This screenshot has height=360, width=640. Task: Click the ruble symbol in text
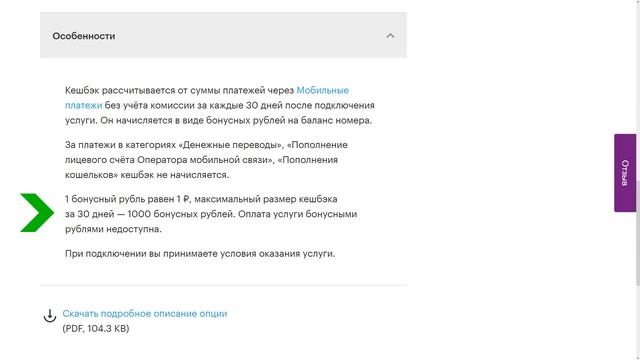click(186, 199)
